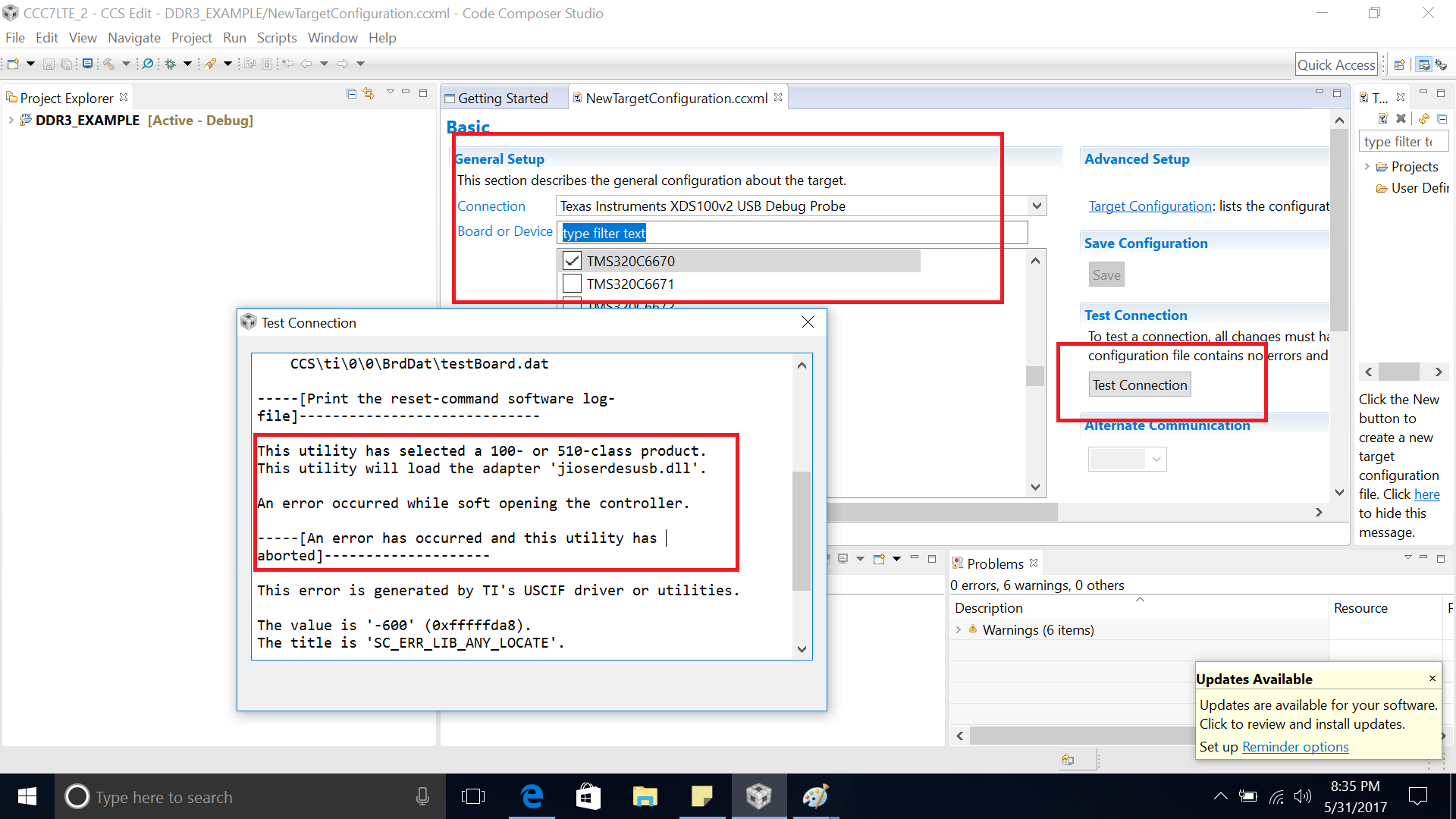Open Microsoft Edge from the taskbar

coord(532,796)
